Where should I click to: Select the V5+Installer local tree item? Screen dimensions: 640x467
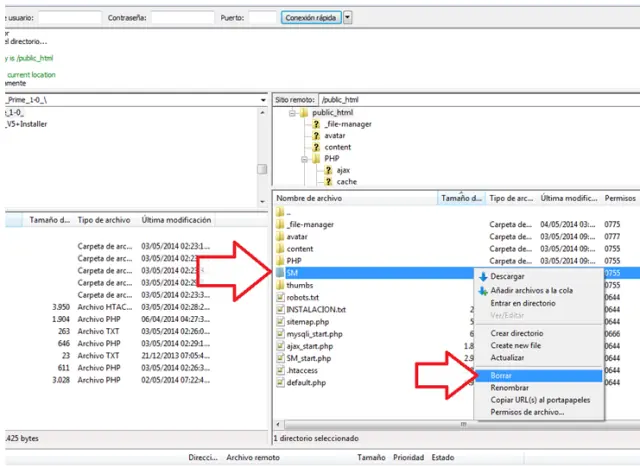[26, 124]
